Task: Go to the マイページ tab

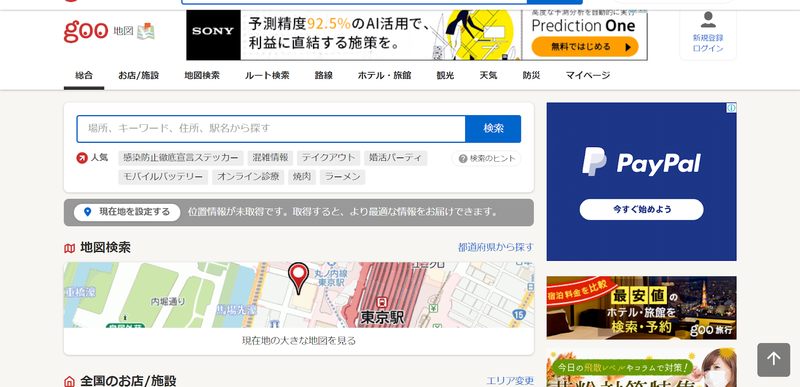Action: click(588, 75)
